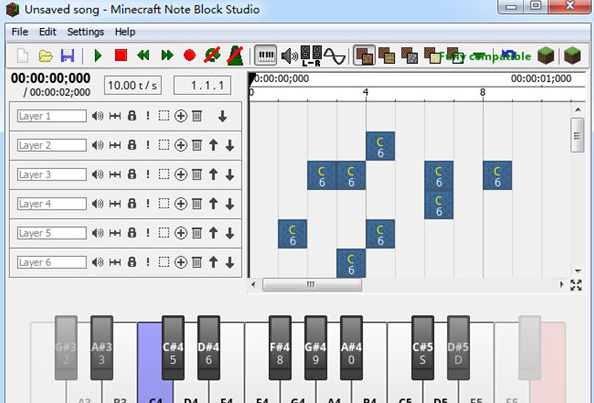Click the 10.00 t/s tempo field
The height and width of the screenshot is (403, 594).
pos(133,85)
